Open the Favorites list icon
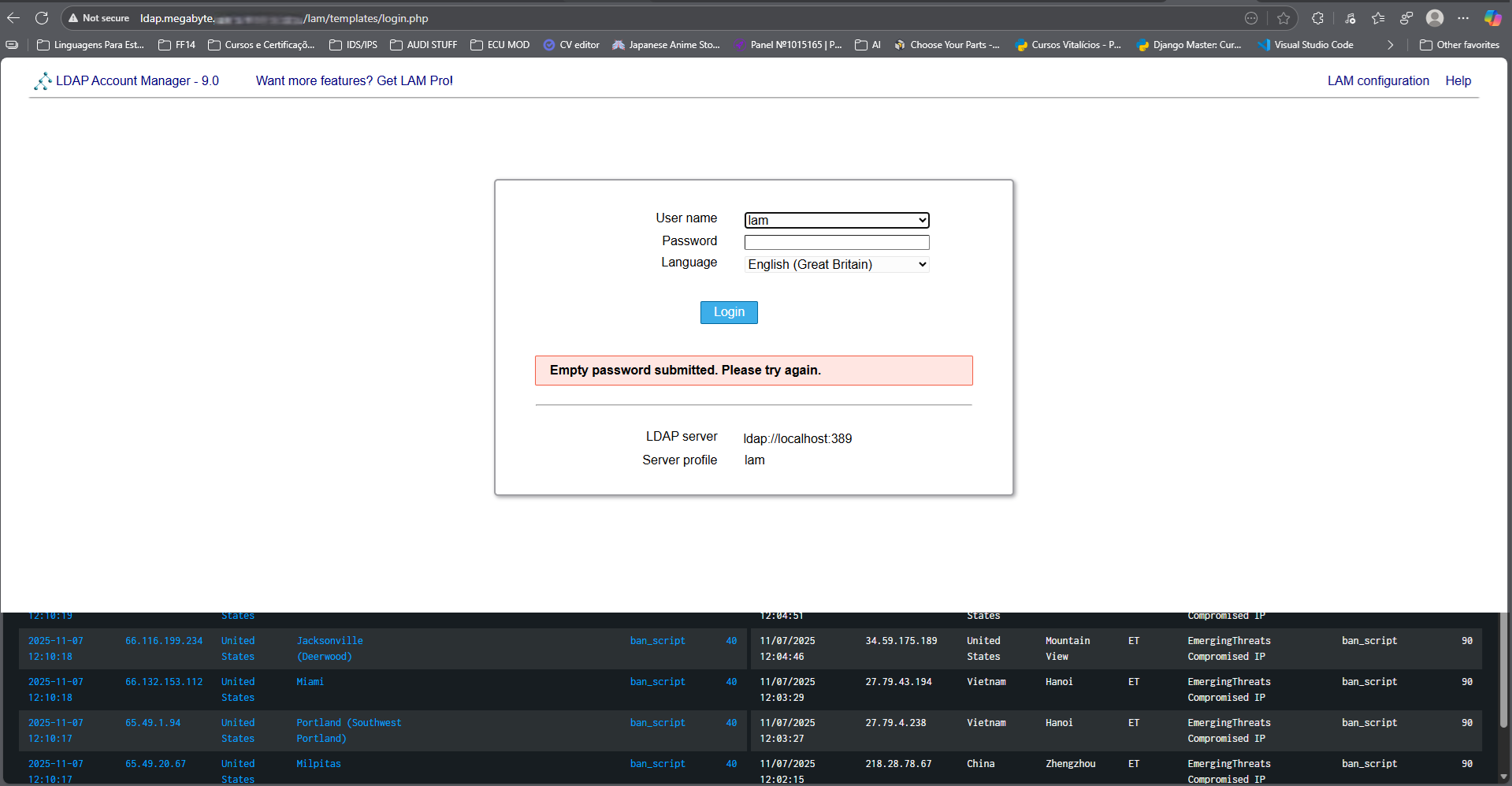This screenshot has width=1512, height=786. (x=1378, y=18)
